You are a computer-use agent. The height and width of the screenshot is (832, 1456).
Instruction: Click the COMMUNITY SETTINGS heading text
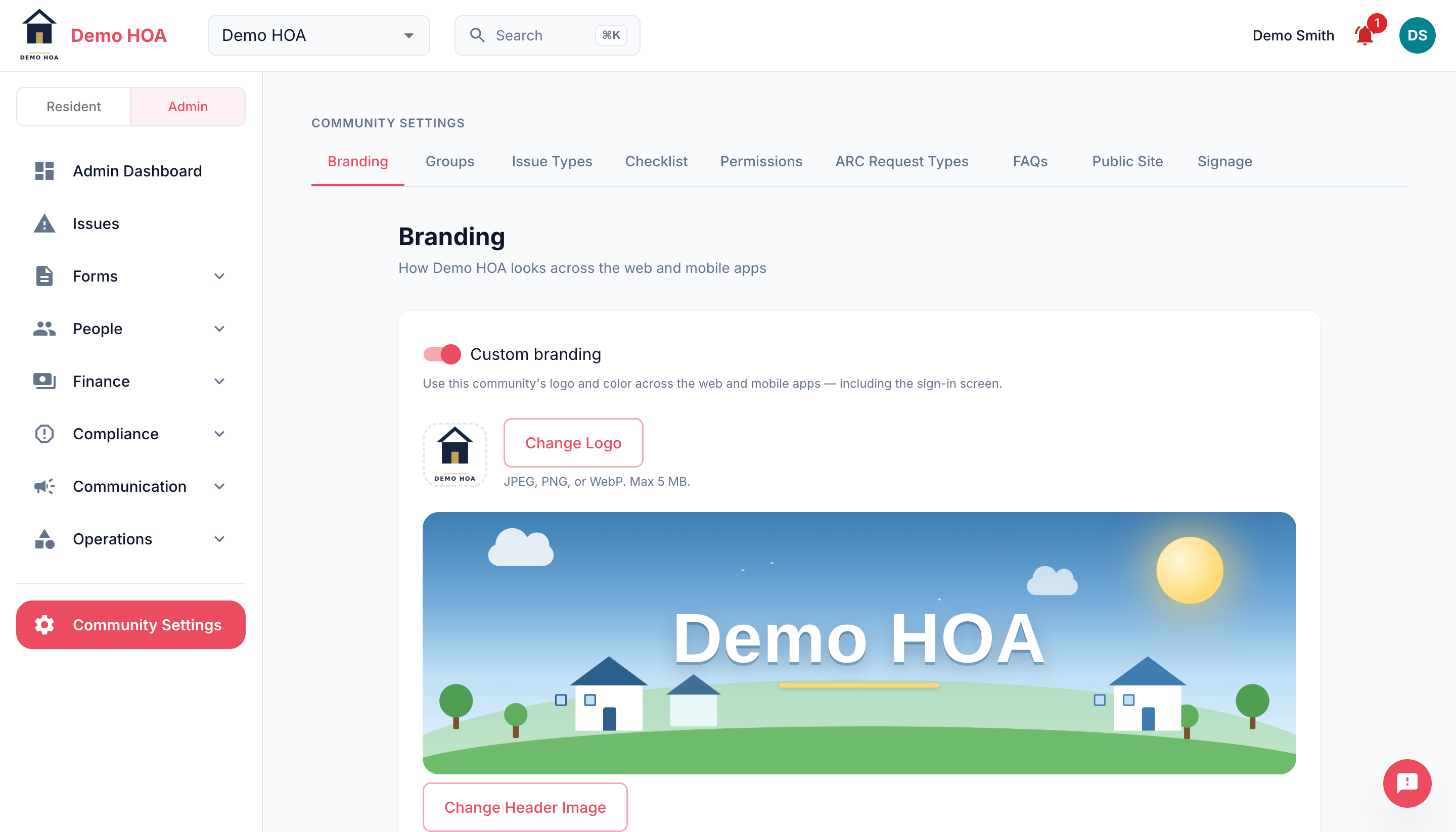(x=388, y=123)
